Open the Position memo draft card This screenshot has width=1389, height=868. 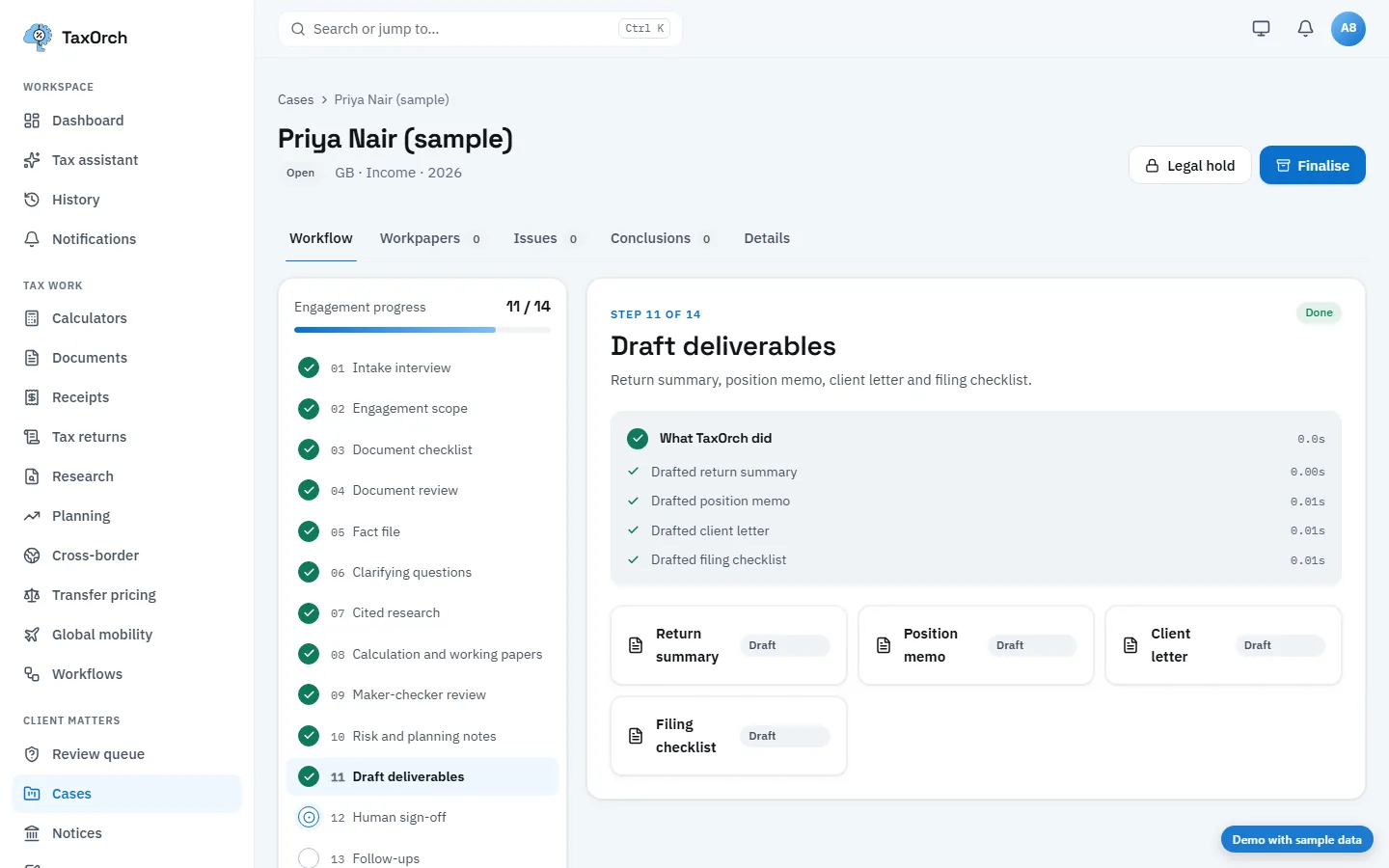click(x=976, y=645)
